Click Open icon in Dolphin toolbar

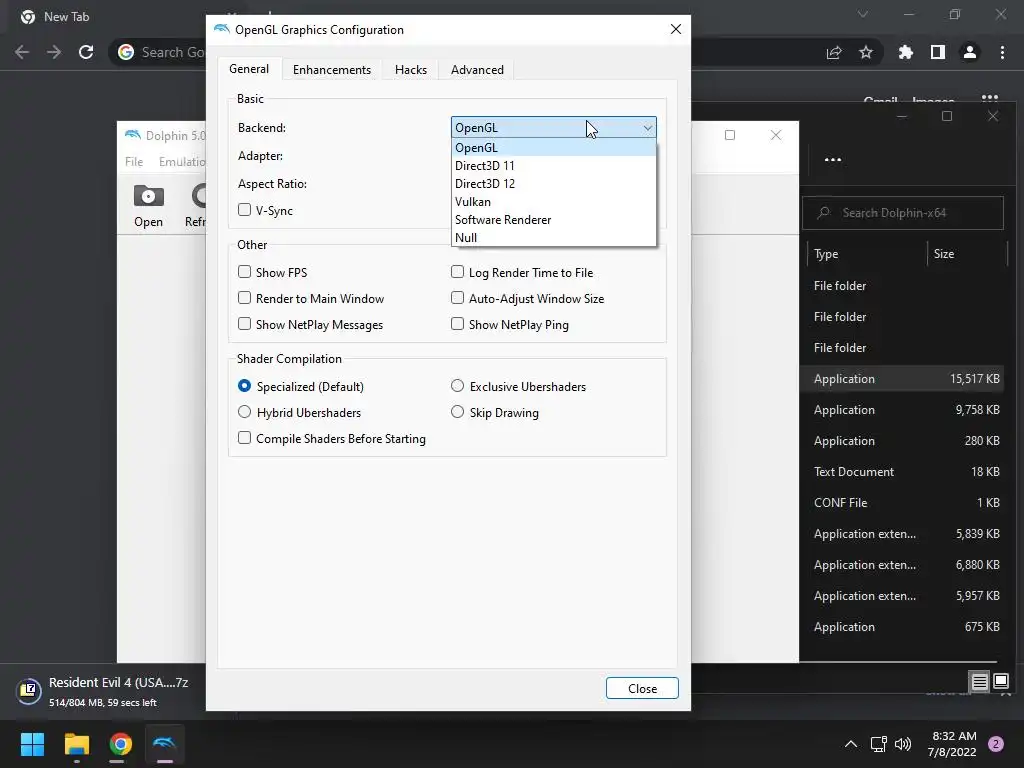(x=148, y=206)
